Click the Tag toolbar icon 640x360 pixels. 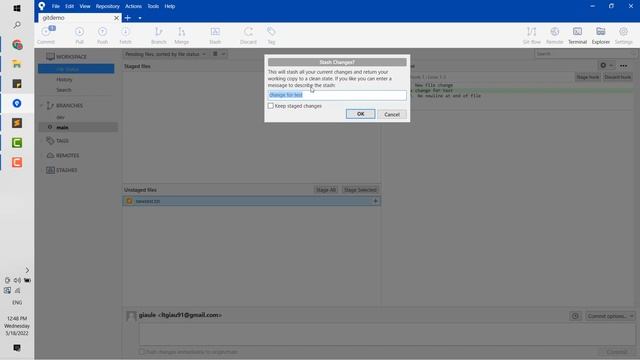click(271, 35)
